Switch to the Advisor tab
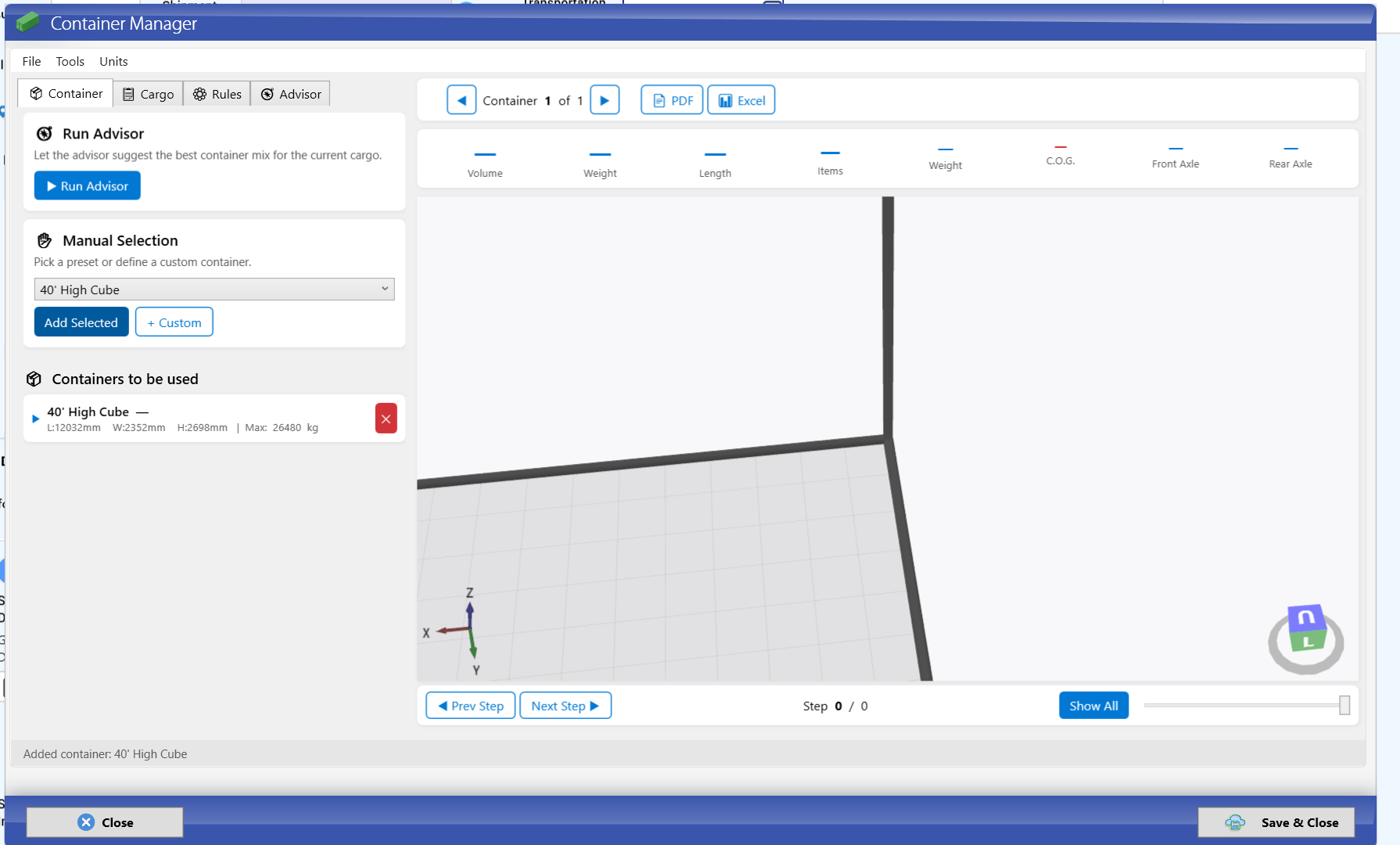 point(291,94)
